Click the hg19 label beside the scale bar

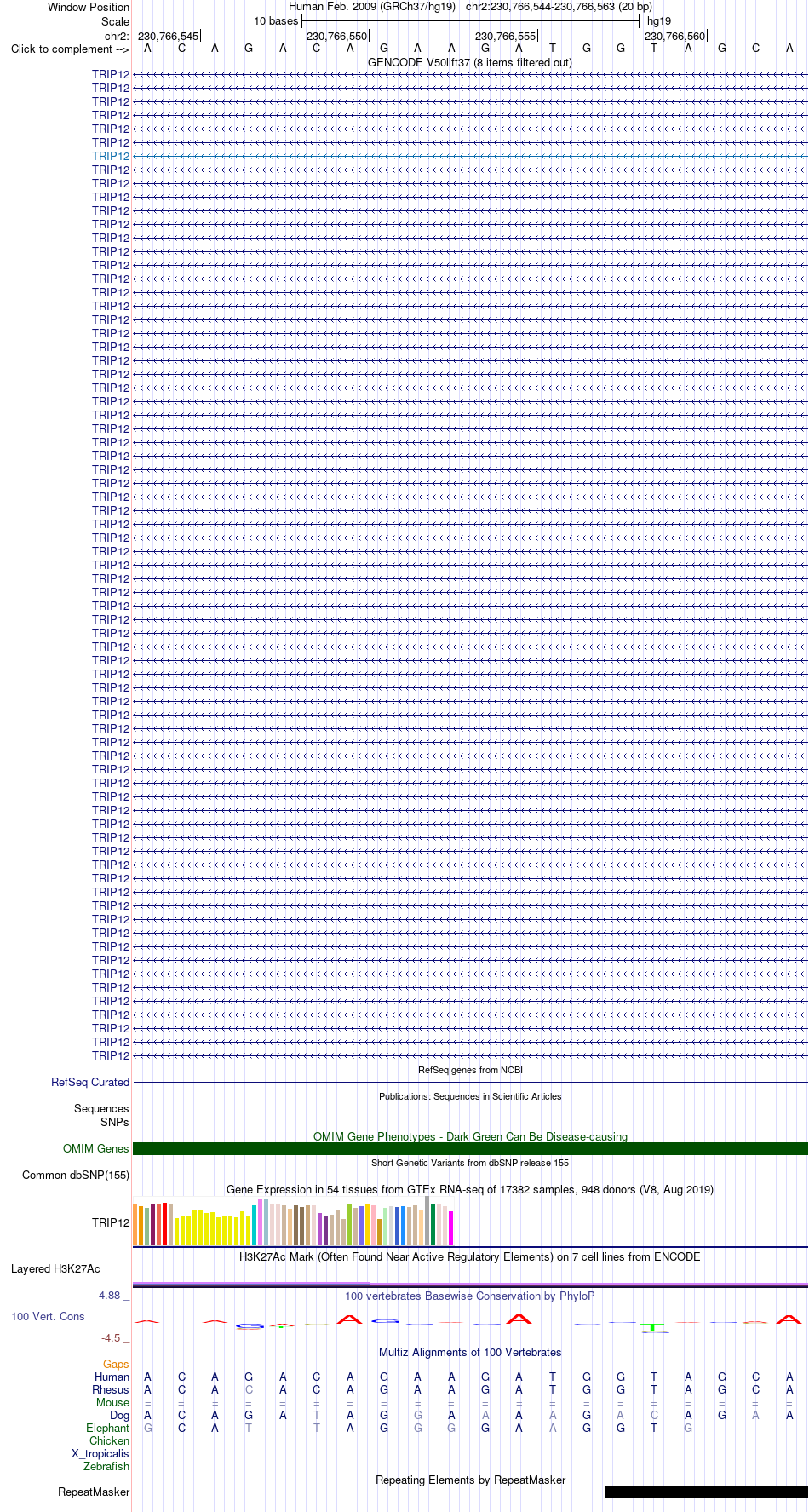click(x=659, y=21)
